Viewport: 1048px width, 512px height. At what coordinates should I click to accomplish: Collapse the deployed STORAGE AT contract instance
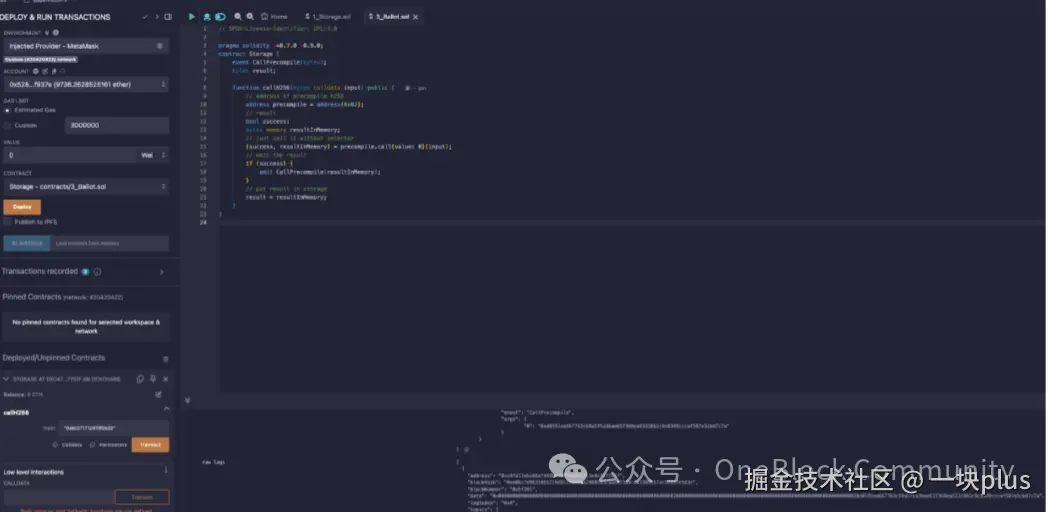point(7,379)
